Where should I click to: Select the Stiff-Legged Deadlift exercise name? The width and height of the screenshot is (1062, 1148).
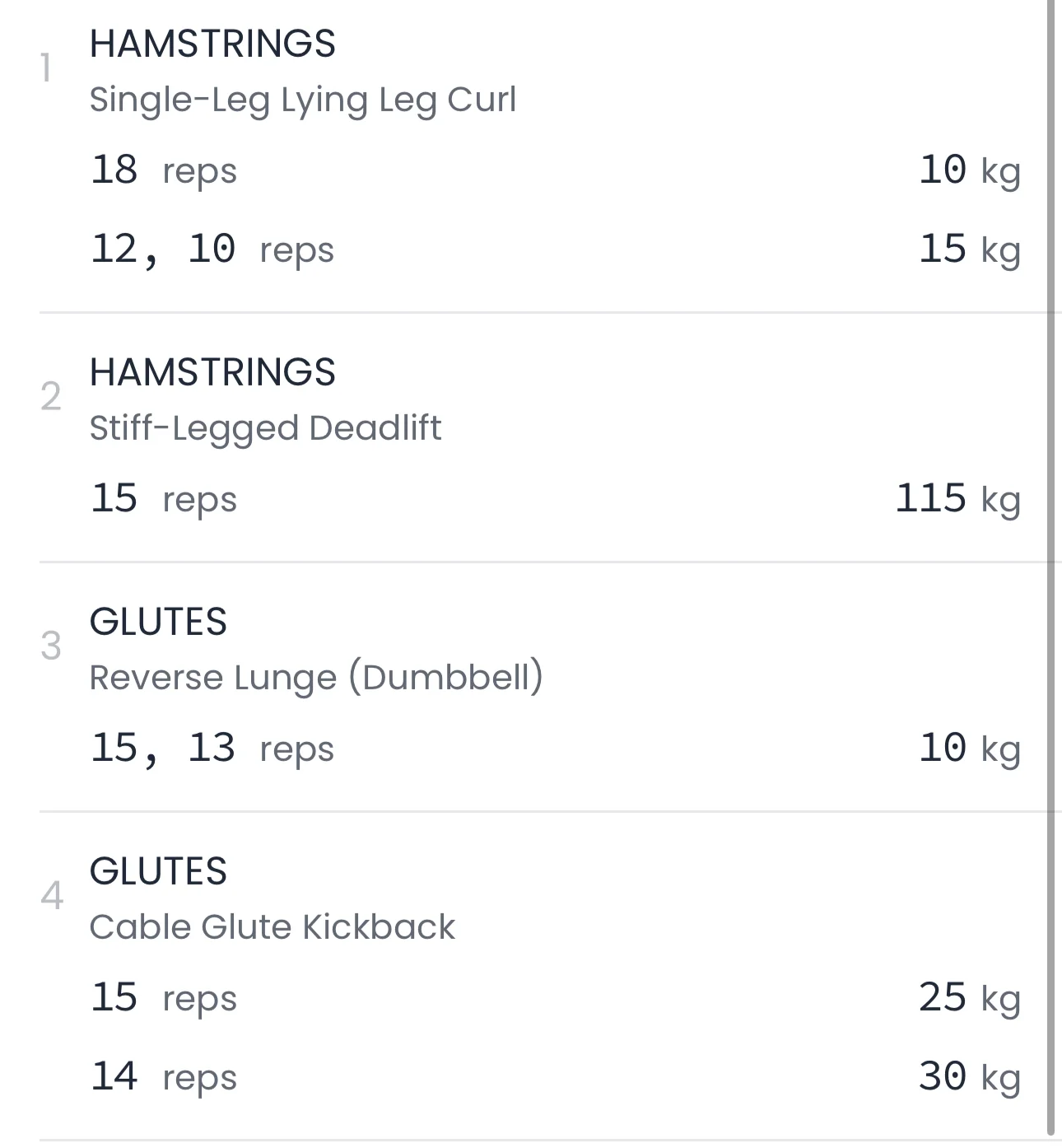point(265,428)
